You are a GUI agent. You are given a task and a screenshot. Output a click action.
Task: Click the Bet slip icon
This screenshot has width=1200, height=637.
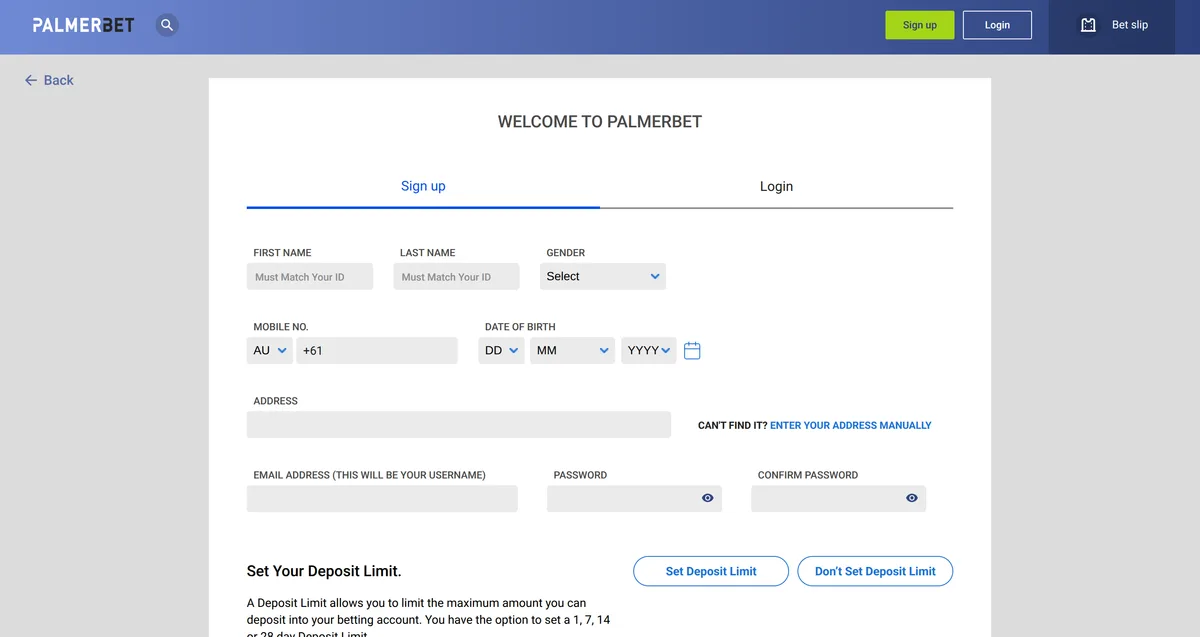(1089, 25)
